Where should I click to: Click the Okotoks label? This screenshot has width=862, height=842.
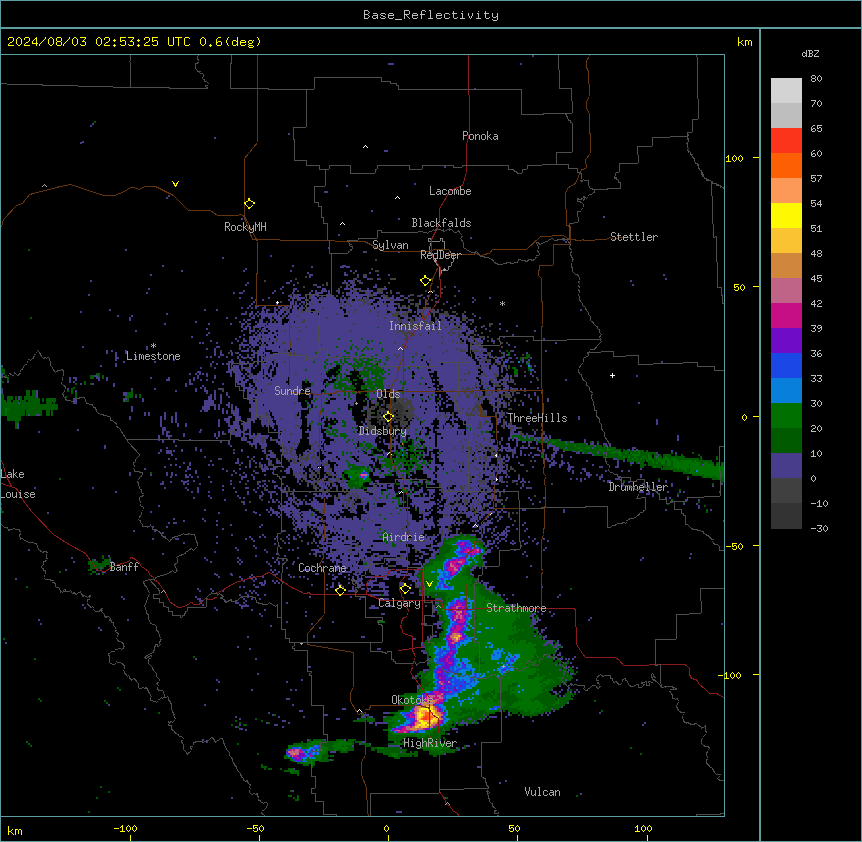pyautogui.click(x=412, y=700)
